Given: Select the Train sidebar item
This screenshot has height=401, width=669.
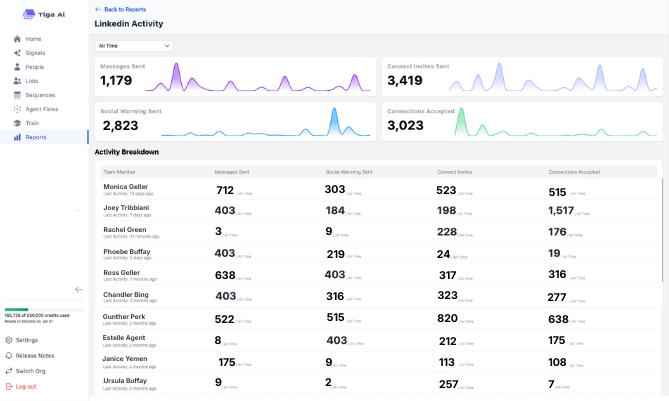Looking at the screenshot, I should [x=33, y=123].
